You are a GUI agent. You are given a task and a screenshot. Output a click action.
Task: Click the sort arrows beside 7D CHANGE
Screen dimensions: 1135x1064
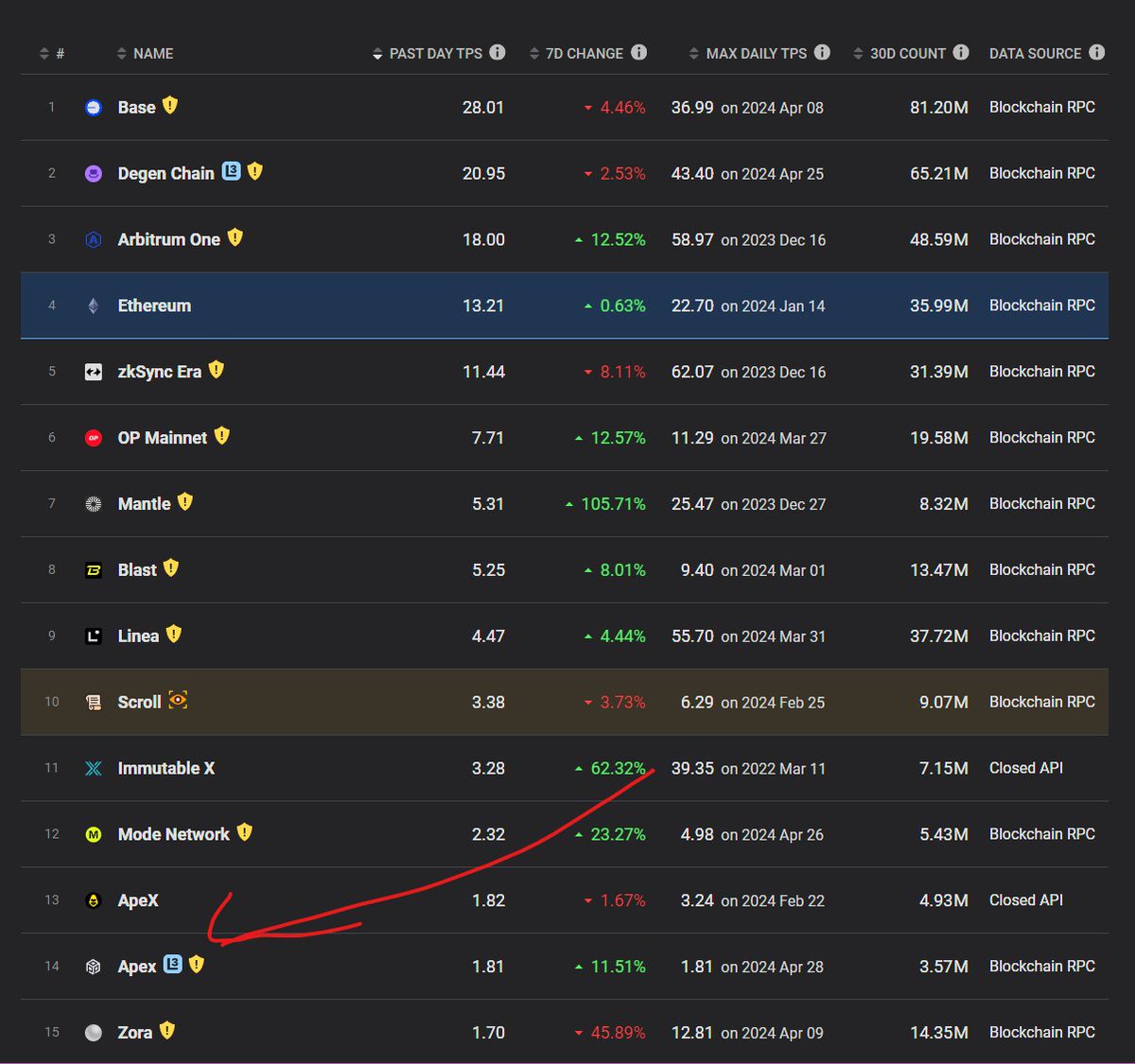(x=533, y=53)
